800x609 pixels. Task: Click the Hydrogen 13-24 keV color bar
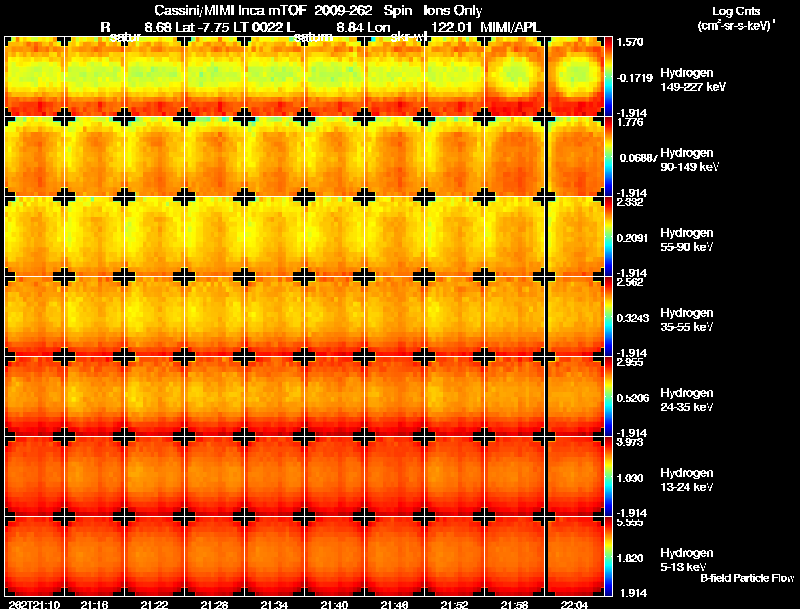(x=608, y=477)
